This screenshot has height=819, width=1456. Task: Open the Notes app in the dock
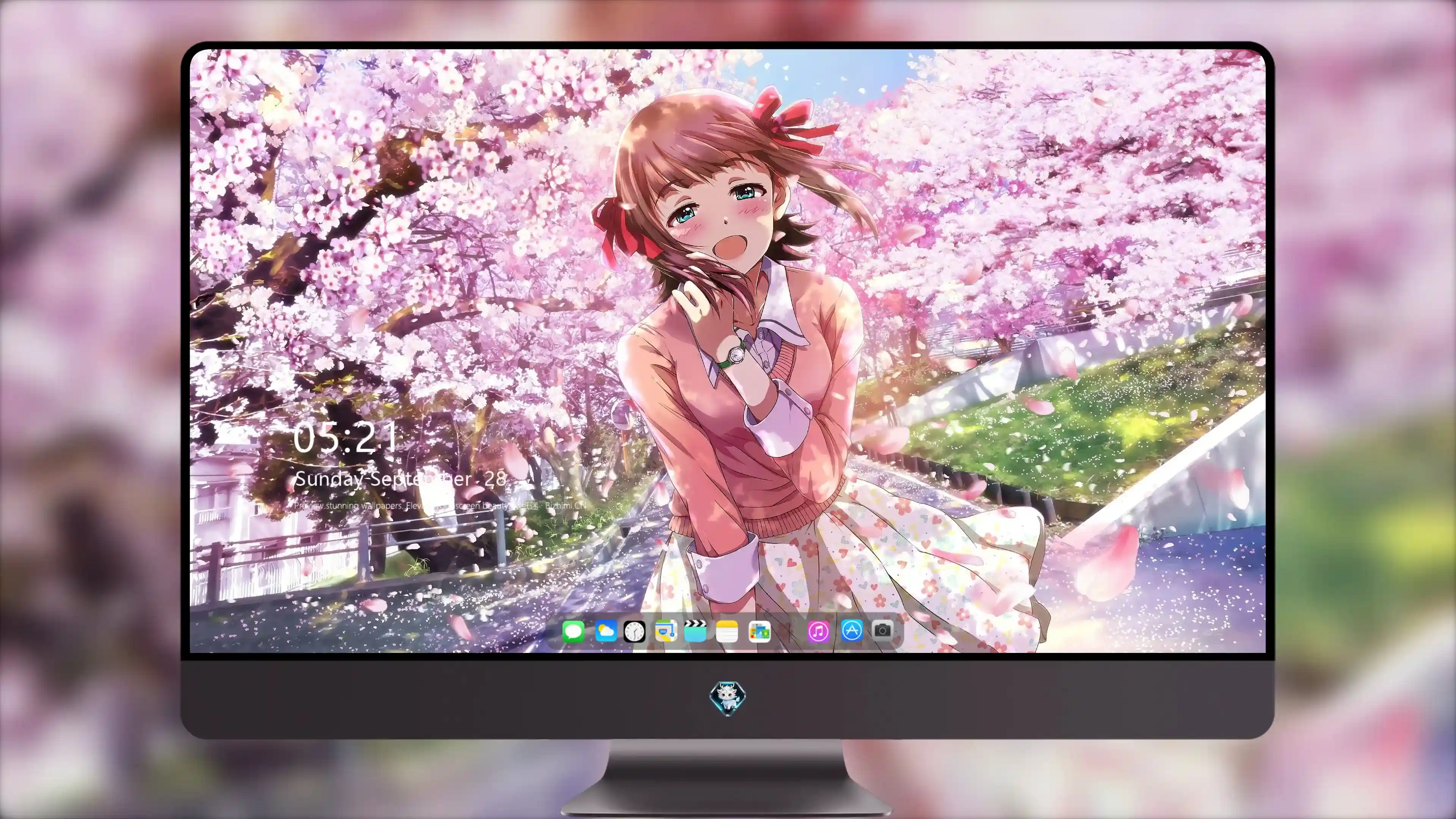tap(727, 631)
